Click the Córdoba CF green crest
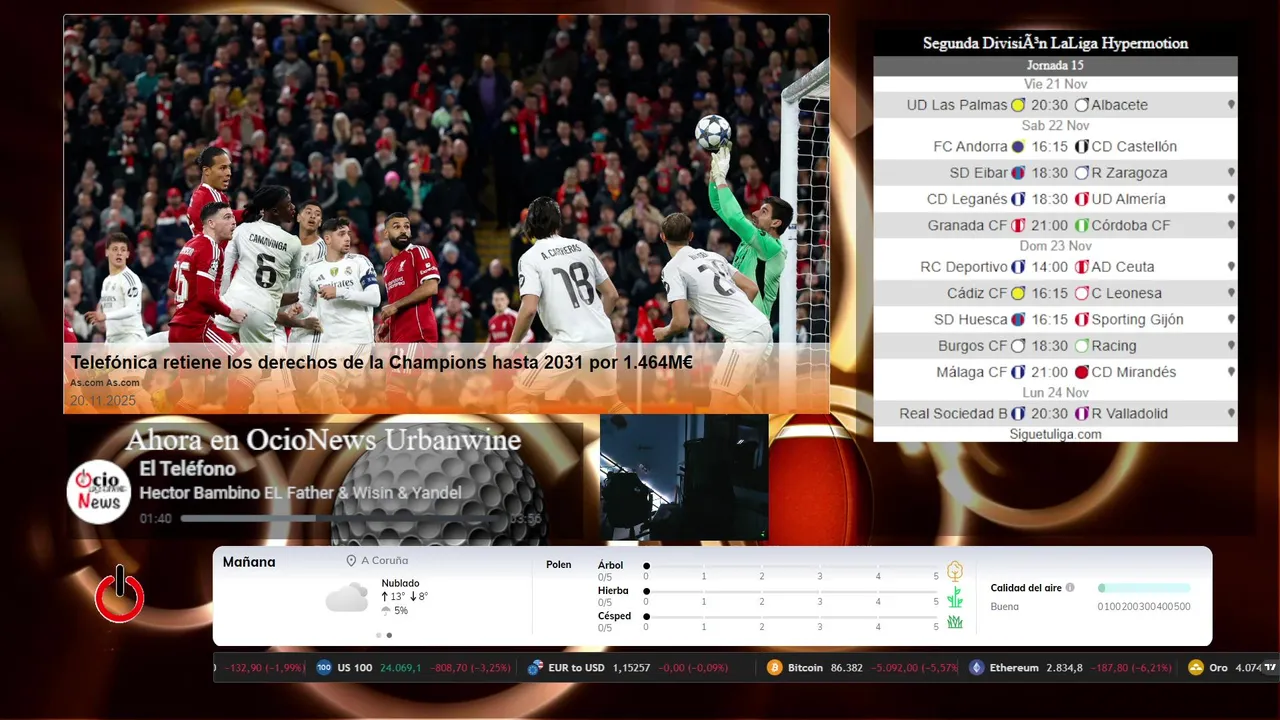 (1082, 225)
